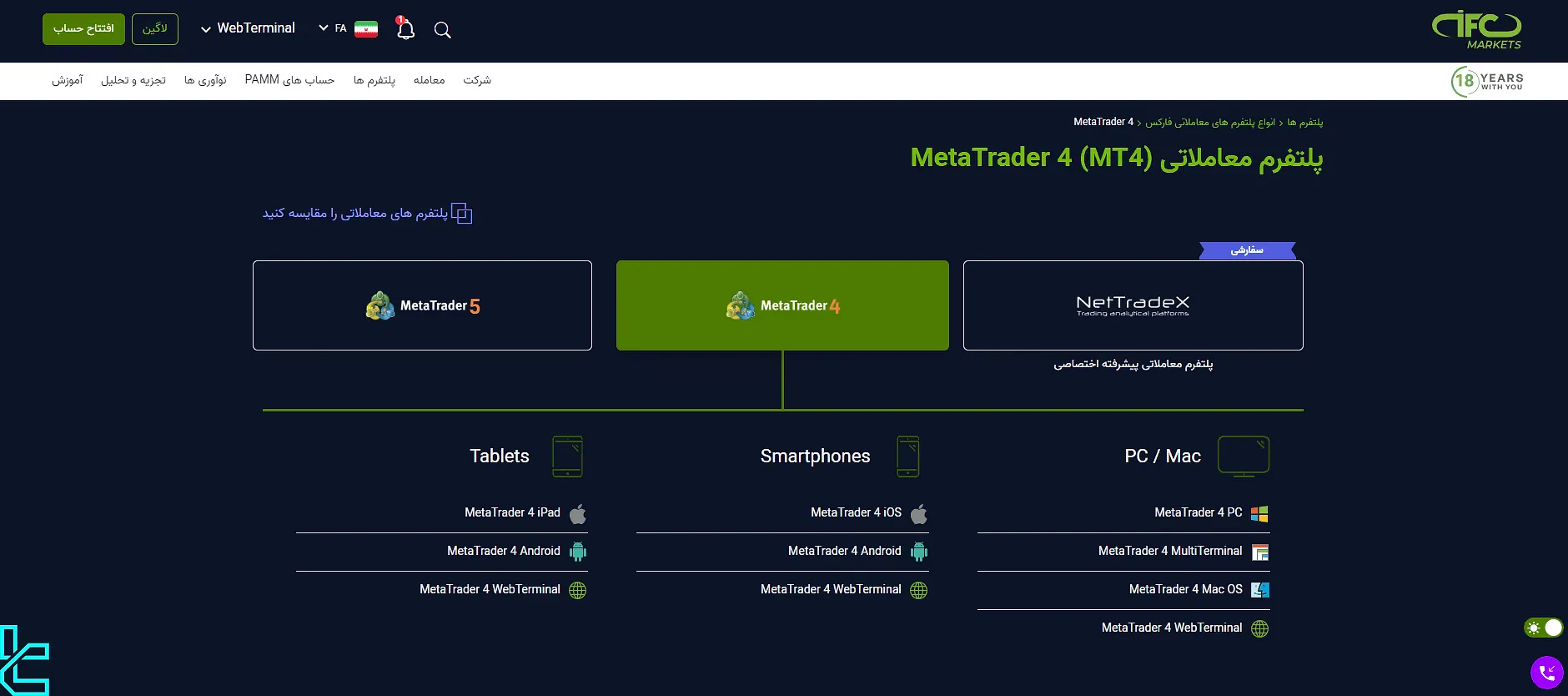Click the PC / Mac heading text
Image resolution: width=1568 pixels, height=696 pixels.
pos(1163,456)
